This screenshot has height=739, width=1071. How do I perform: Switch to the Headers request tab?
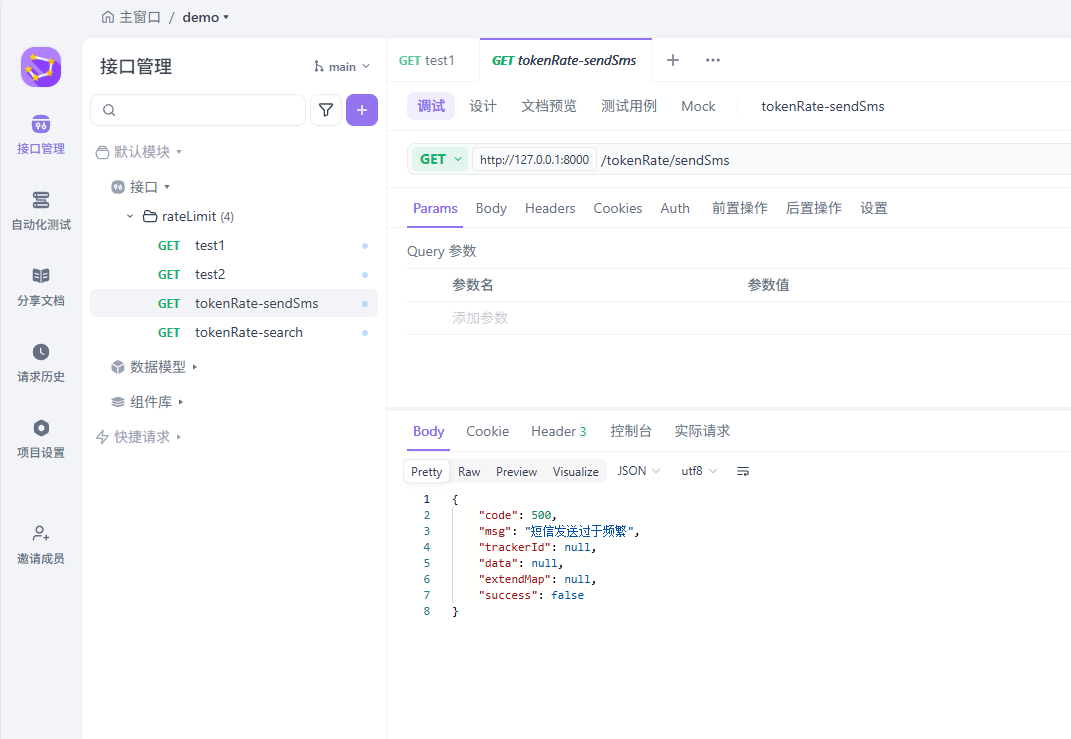pyautogui.click(x=550, y=208)
